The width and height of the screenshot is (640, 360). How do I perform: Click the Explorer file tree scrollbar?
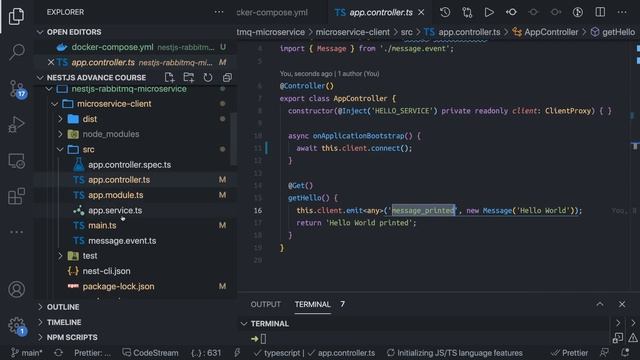[x=234, y=139]
